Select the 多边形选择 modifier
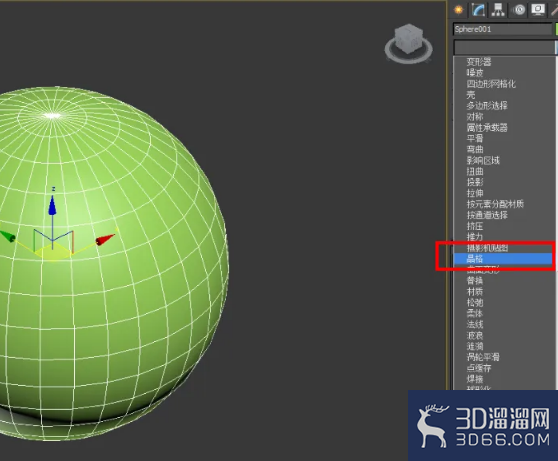 tap(487, 106)
